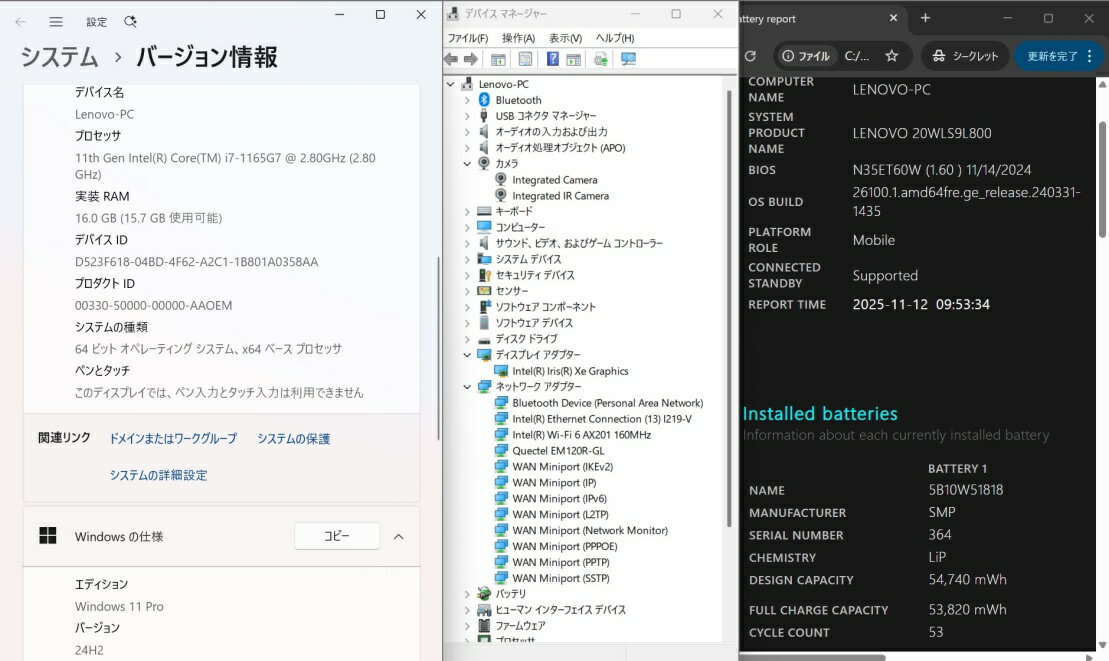Open the 操作(A) menu
Viewport: 1109px width, 661px height.
point(518,38)
